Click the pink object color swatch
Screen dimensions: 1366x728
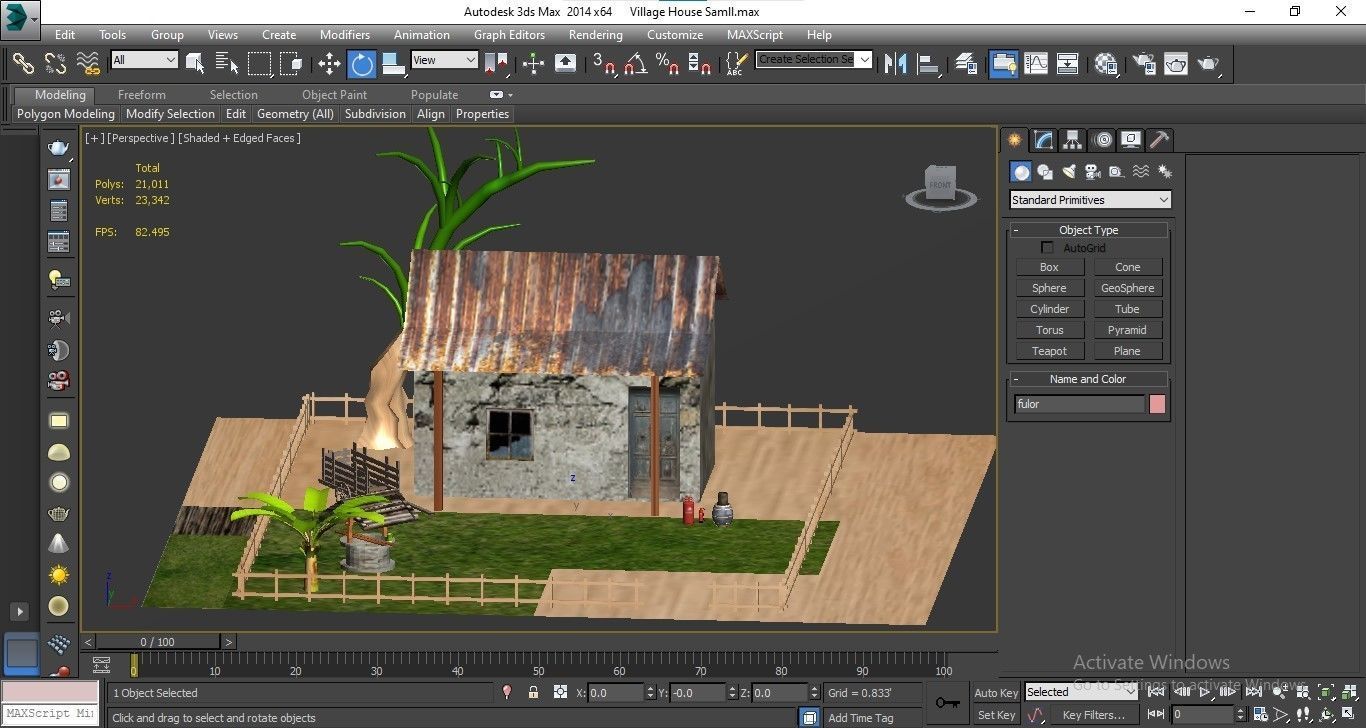click(x=1157, y=404)
